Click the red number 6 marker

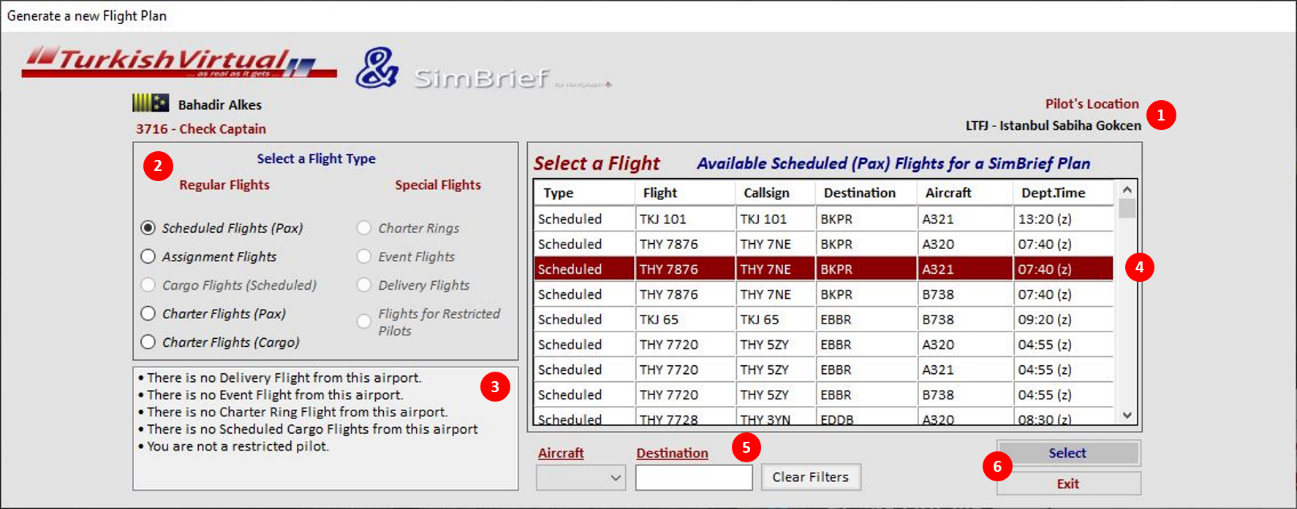click(997, 467)
